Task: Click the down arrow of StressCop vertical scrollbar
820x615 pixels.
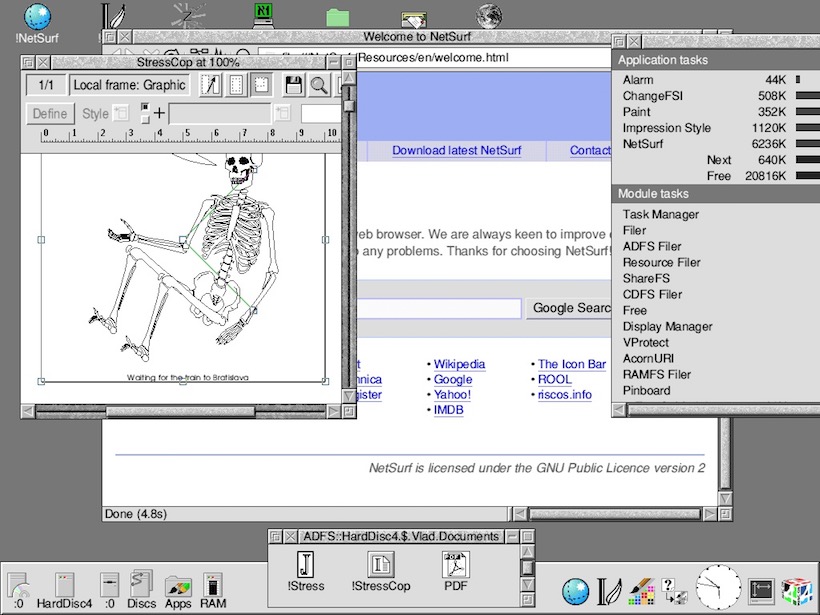Action: pos(349,396)
